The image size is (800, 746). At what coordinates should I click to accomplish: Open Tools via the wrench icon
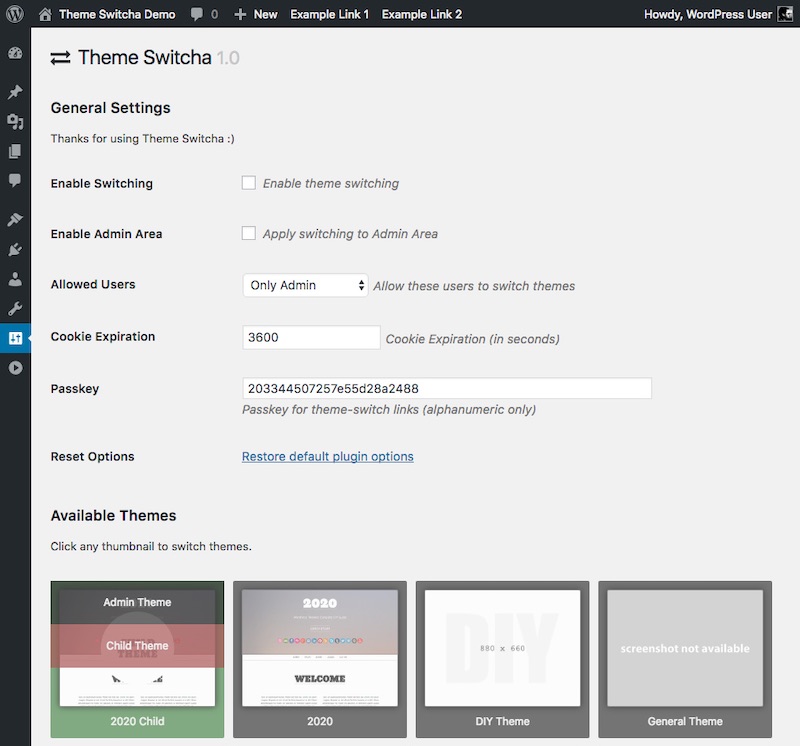click(x=15, y=309)
